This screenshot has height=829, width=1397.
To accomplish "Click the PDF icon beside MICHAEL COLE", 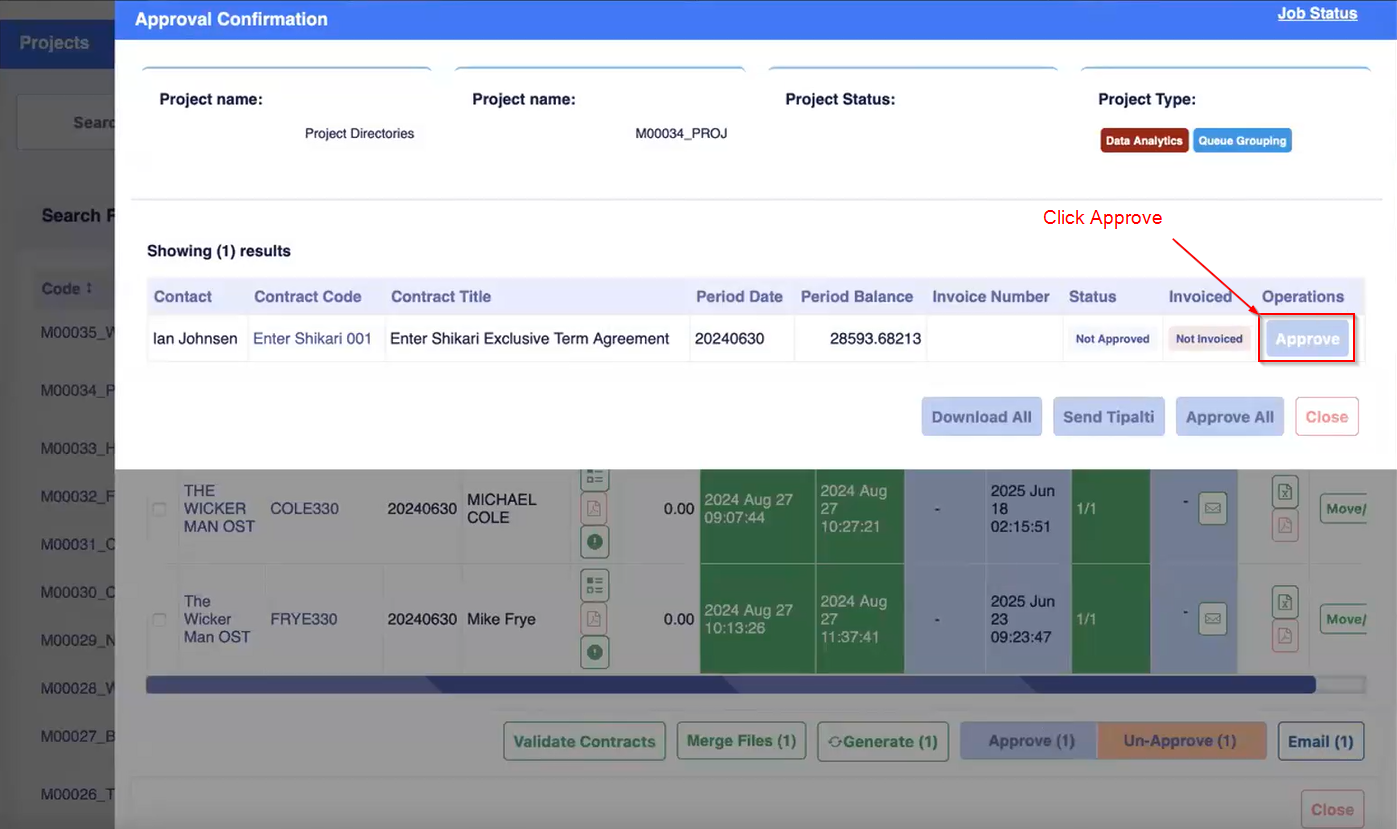I will coord(595,508).
